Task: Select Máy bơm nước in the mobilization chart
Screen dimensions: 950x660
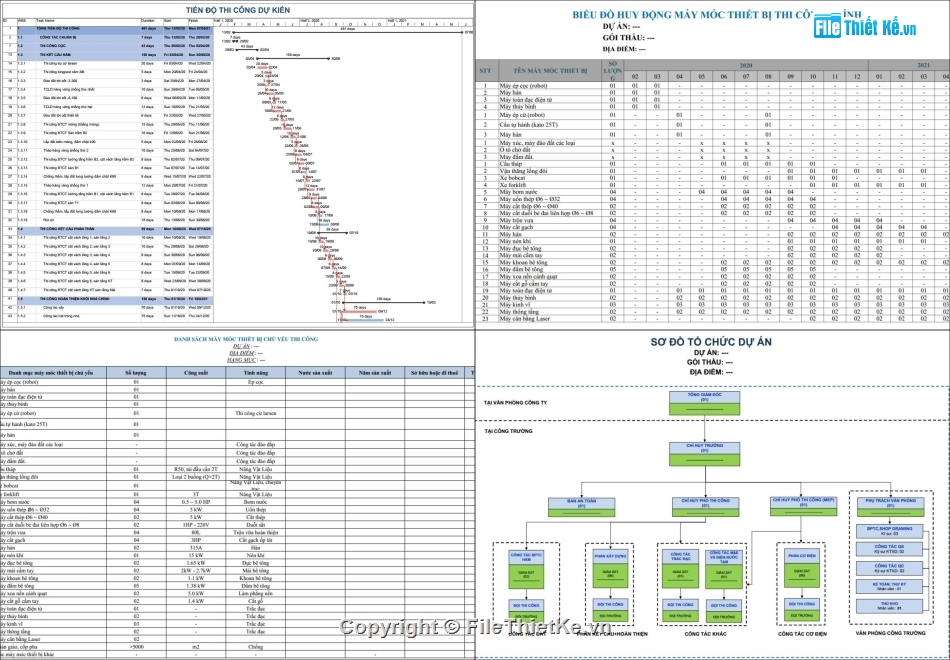Action: coord(519,192)
